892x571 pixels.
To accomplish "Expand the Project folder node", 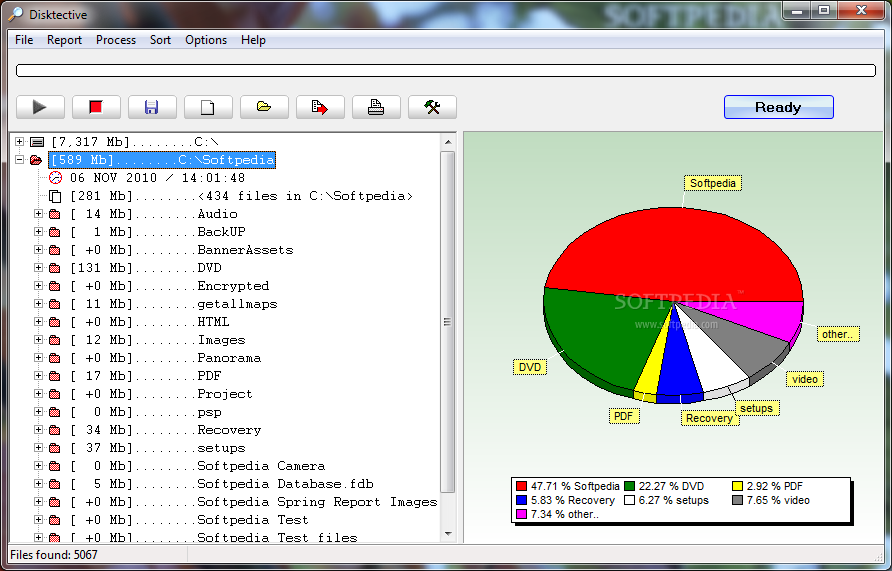I will [38, 394].
